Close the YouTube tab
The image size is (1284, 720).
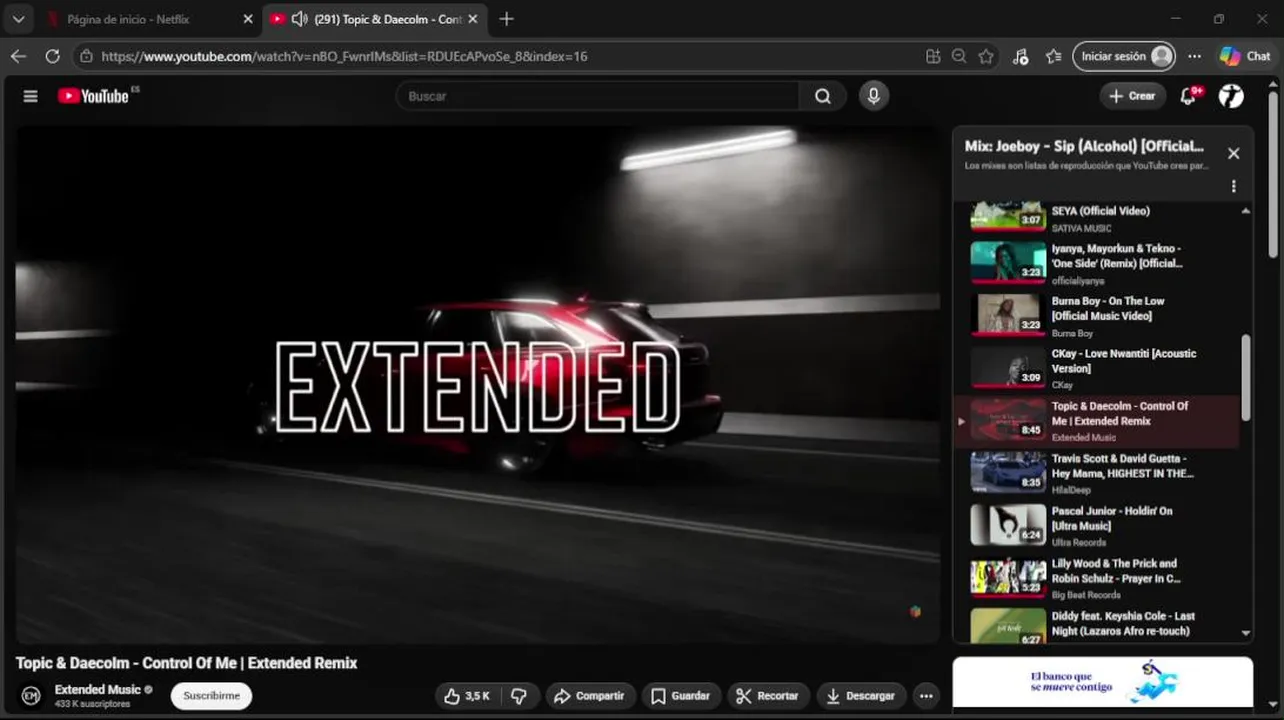473,19
